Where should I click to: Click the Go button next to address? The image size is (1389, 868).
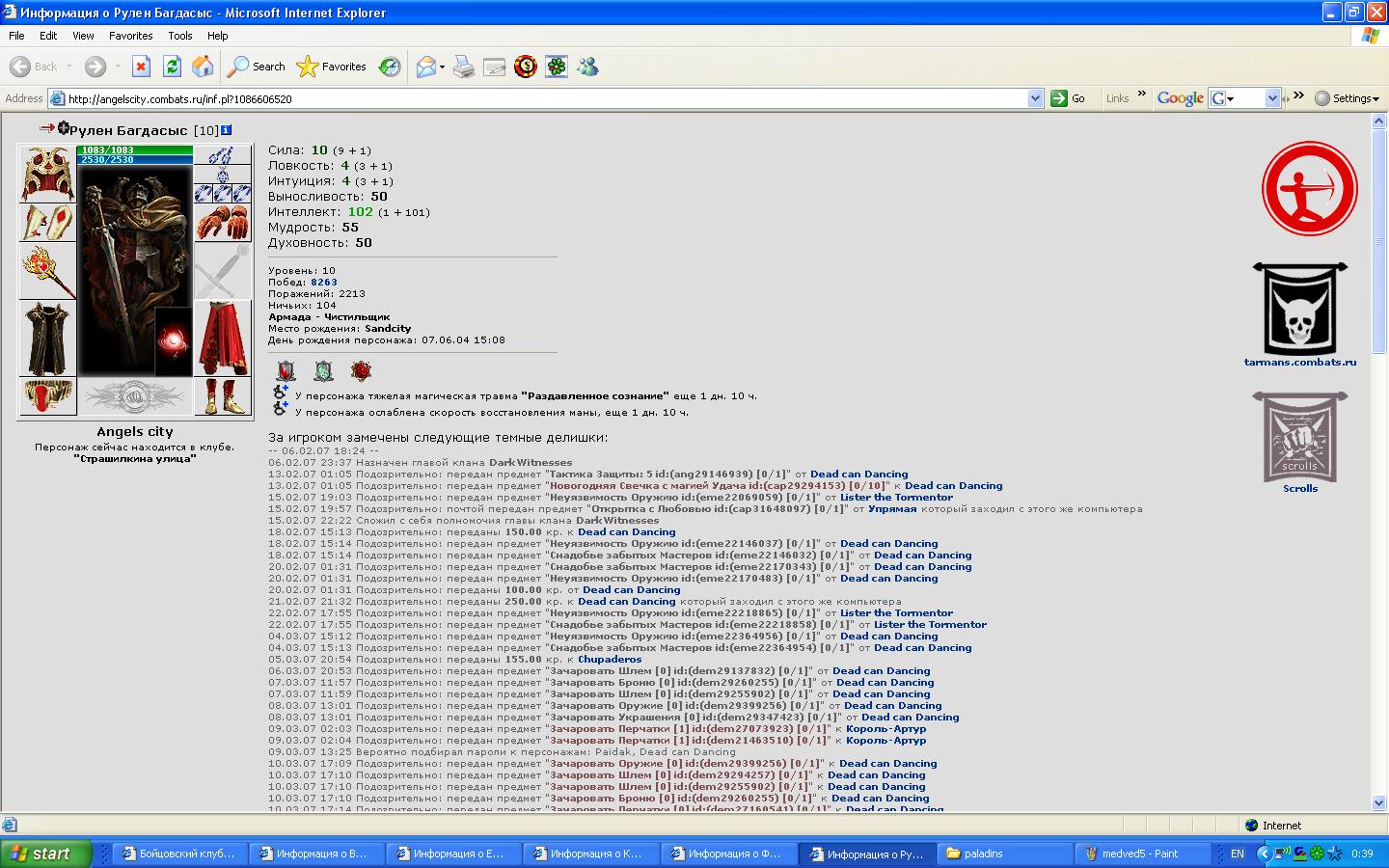point(1069,98)
